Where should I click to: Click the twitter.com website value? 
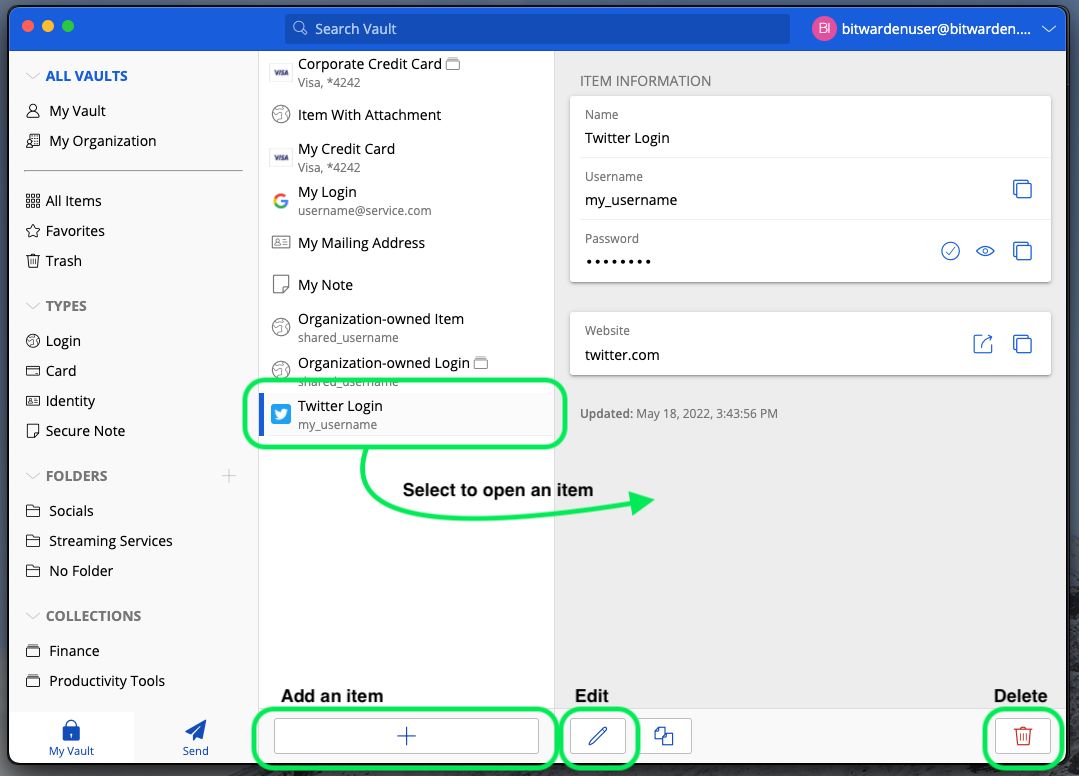click(x=622, y=355)
